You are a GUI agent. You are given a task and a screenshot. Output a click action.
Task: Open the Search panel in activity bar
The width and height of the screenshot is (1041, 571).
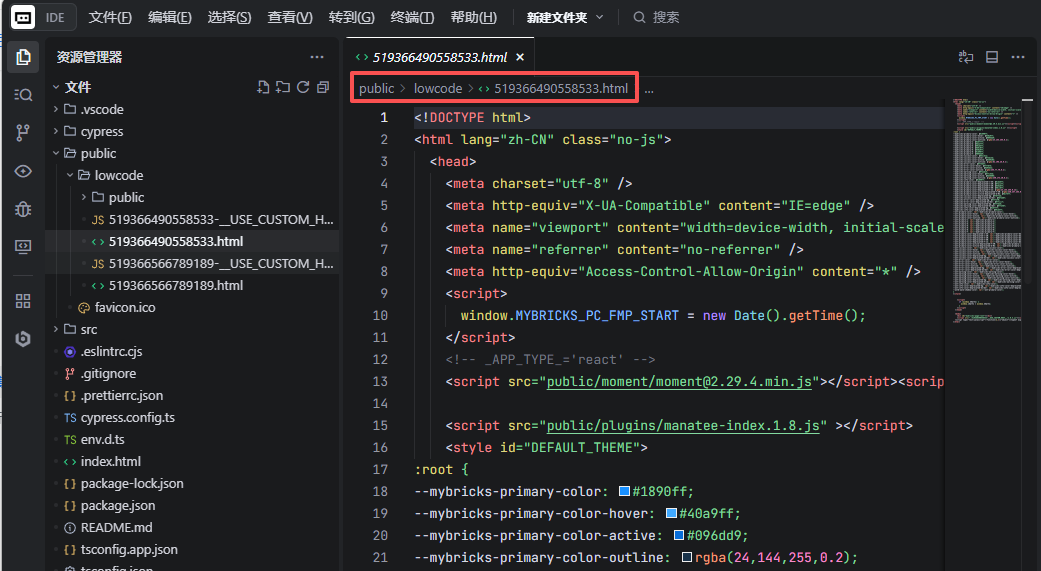tap(23, 95)
